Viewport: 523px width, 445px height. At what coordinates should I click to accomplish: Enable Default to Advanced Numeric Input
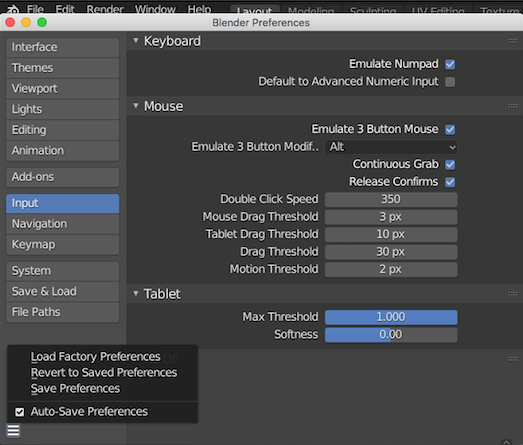click(x=450, y=82)
